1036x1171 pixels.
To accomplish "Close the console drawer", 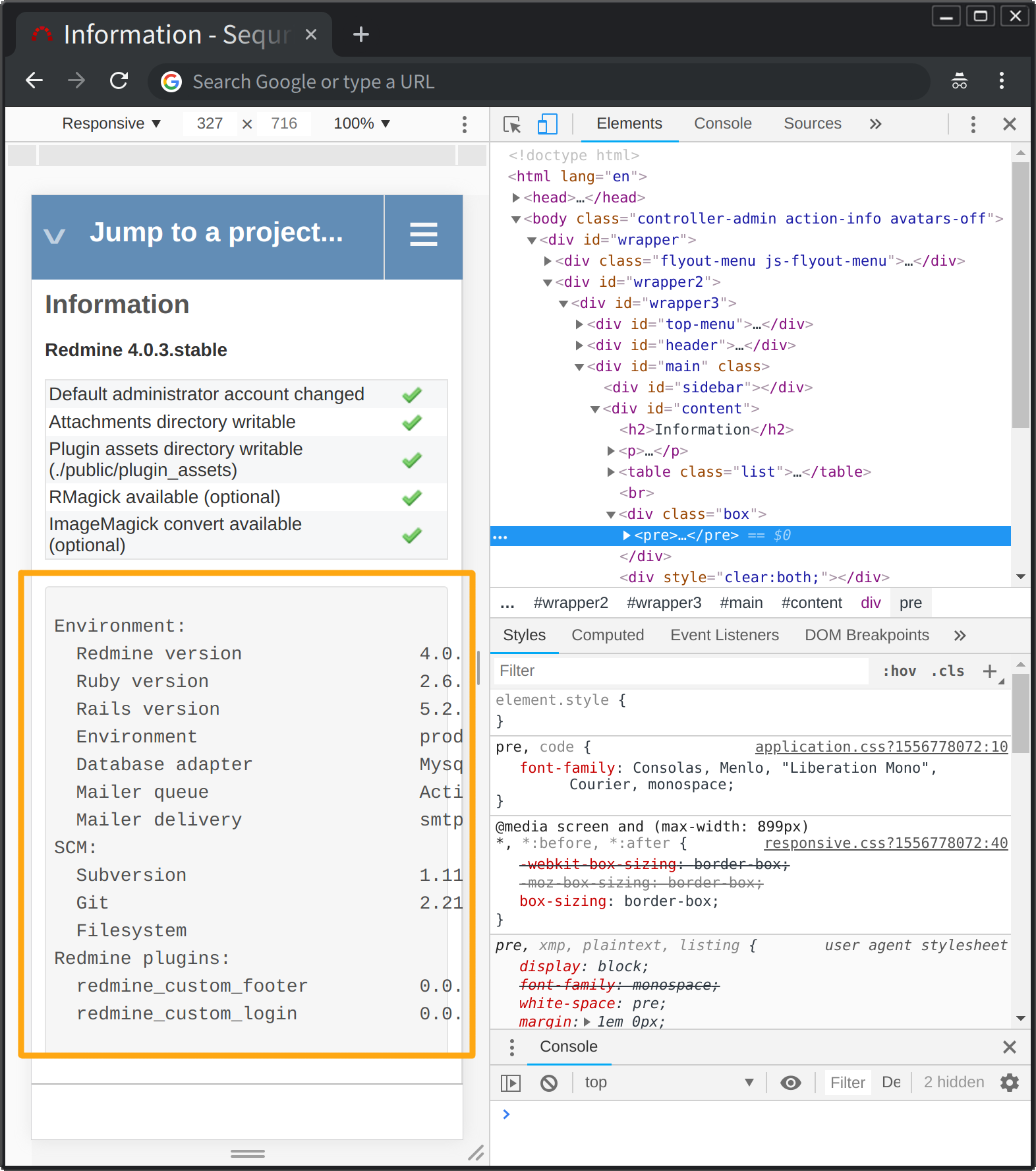I will click(x=1009, y=1047).
